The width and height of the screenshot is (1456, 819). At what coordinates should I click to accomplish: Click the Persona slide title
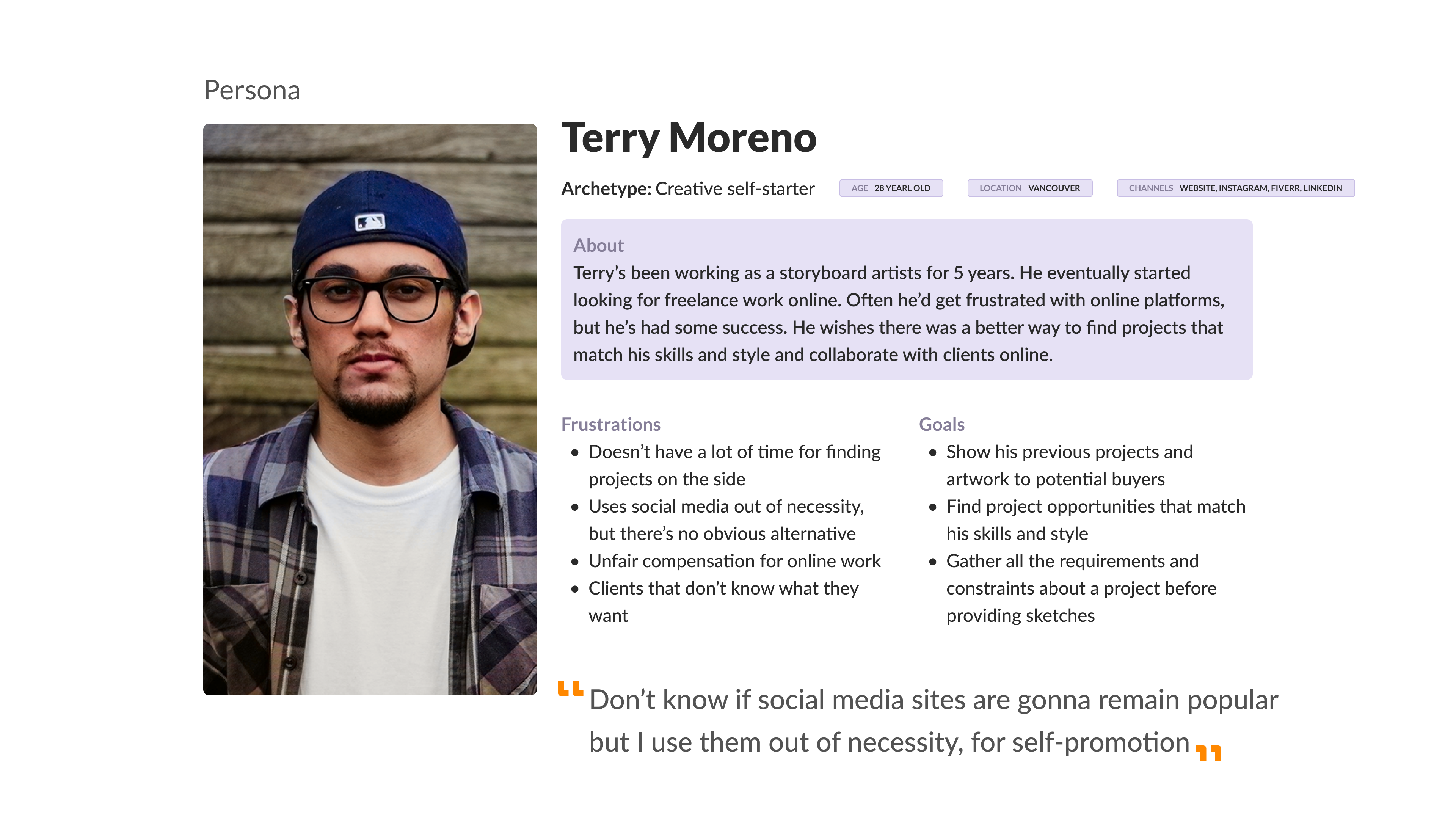(252, 91)
